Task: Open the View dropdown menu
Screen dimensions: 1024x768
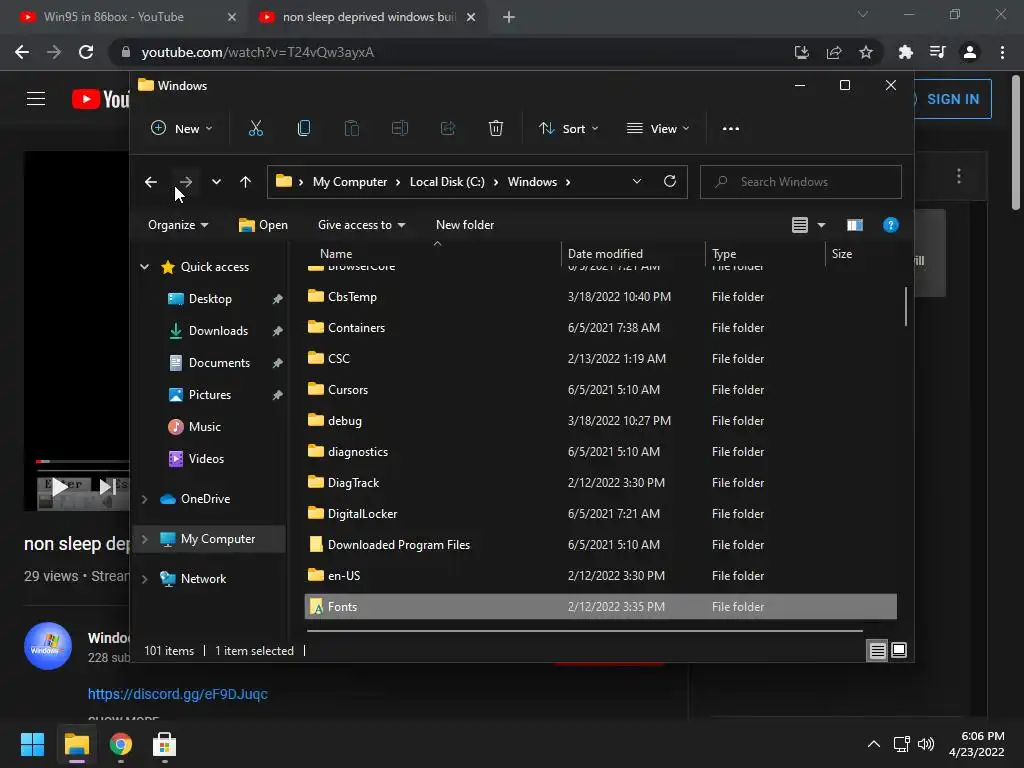Action: click(x=658, y=129)
